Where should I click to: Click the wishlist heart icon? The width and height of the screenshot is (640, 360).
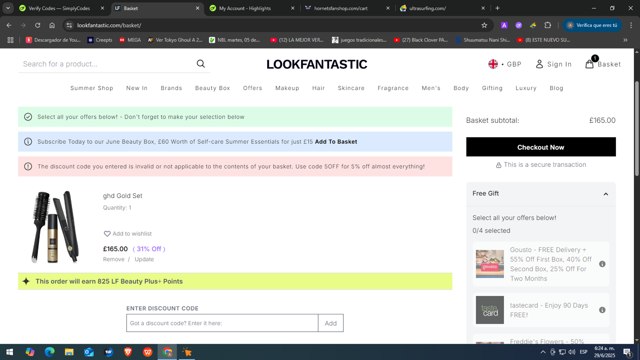point(107,233)
